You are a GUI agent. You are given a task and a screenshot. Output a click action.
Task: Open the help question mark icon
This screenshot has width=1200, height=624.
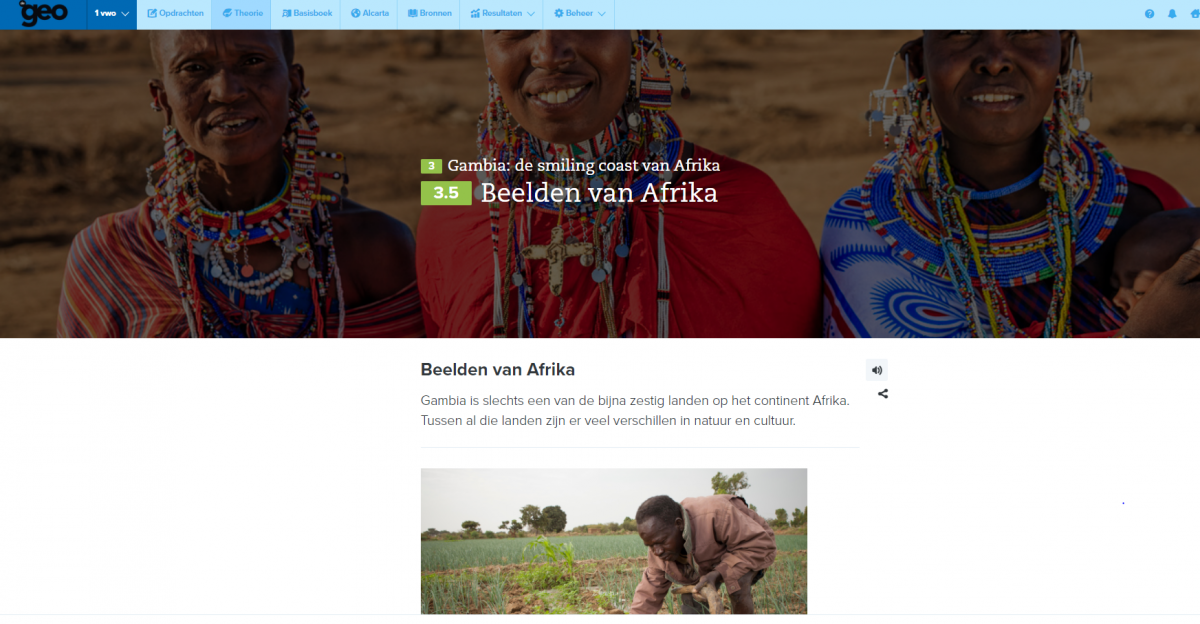pos(1149,14)
